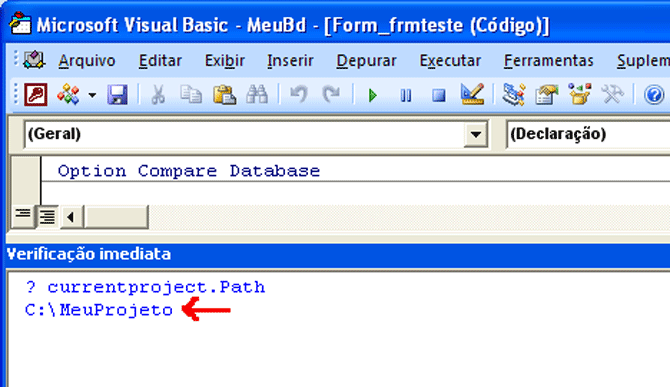The image size is (670, 387).
Task: Open the Object Browser icon
Action: tap(579, 94)
